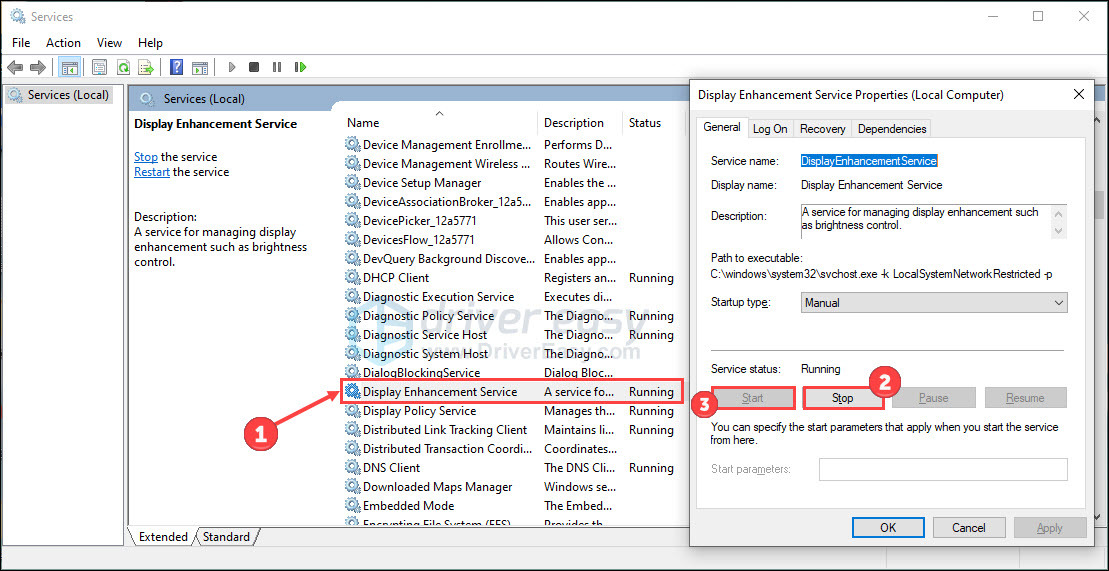Click the Name column header to sort
This screenshot has height=571, width=1109.
pos(363,123)
